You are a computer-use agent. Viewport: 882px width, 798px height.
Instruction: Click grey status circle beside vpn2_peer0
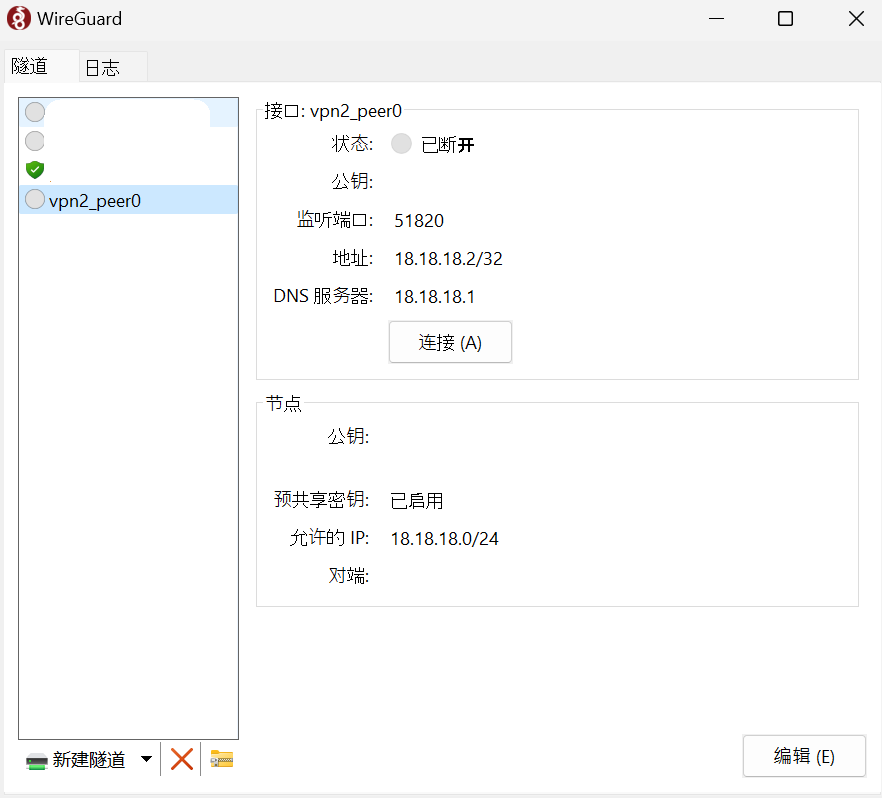click(x=35, y=199)
